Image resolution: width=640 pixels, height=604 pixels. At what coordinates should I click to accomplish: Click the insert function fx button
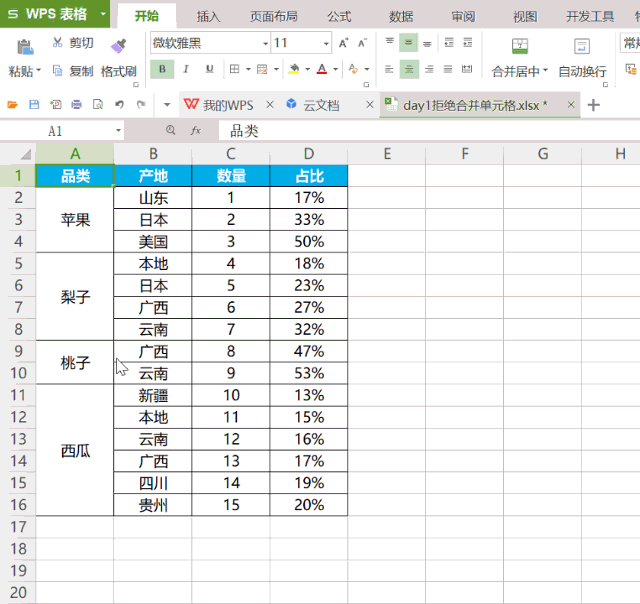[x=196, y=131]
